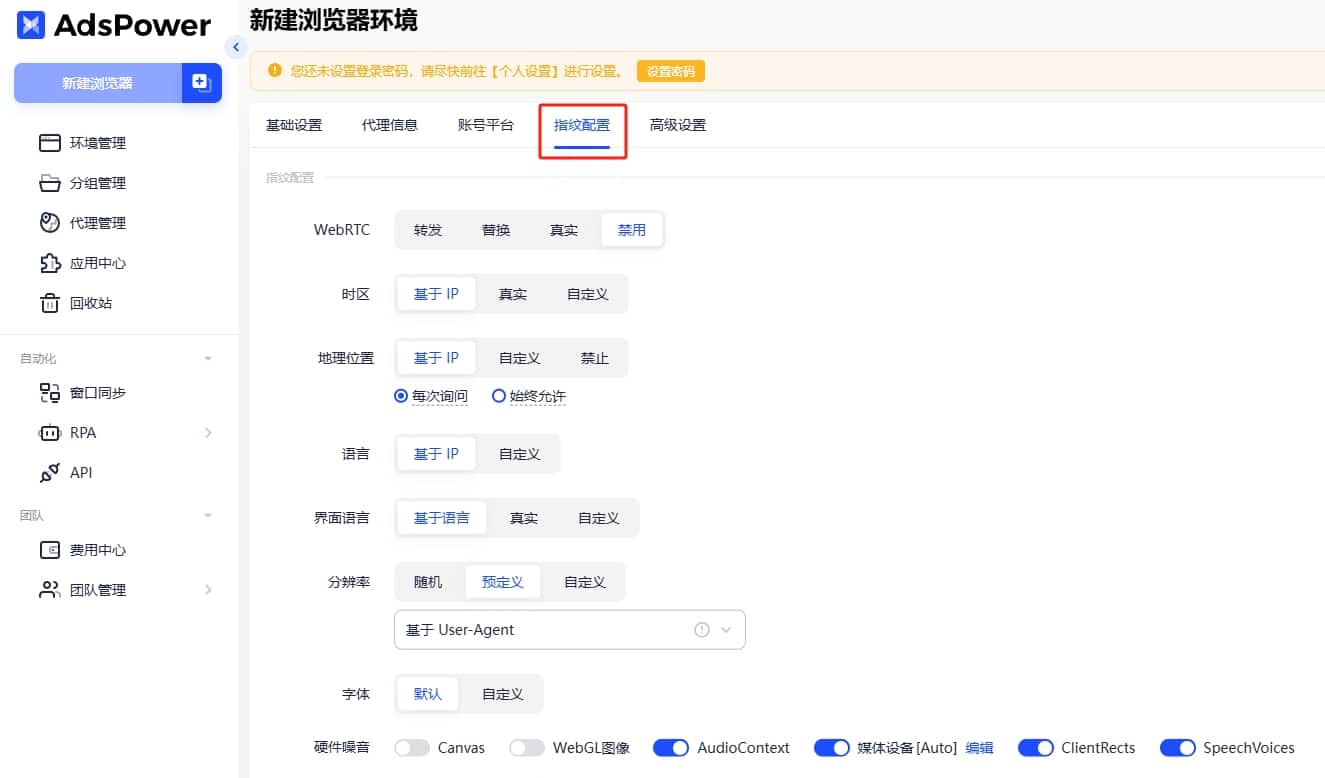Set 分辨率 to 预定义
The width and height of the screenshot is (1325, 778).
pyautogui.click(x=503, y=582)
